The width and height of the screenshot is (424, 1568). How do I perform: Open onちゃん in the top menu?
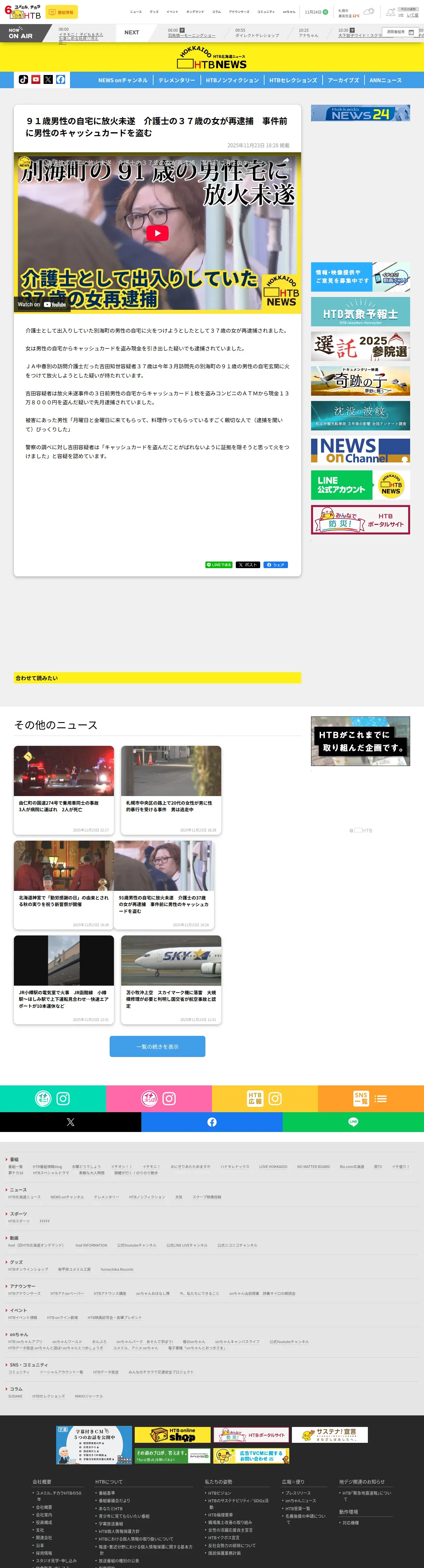pos(289,12)
